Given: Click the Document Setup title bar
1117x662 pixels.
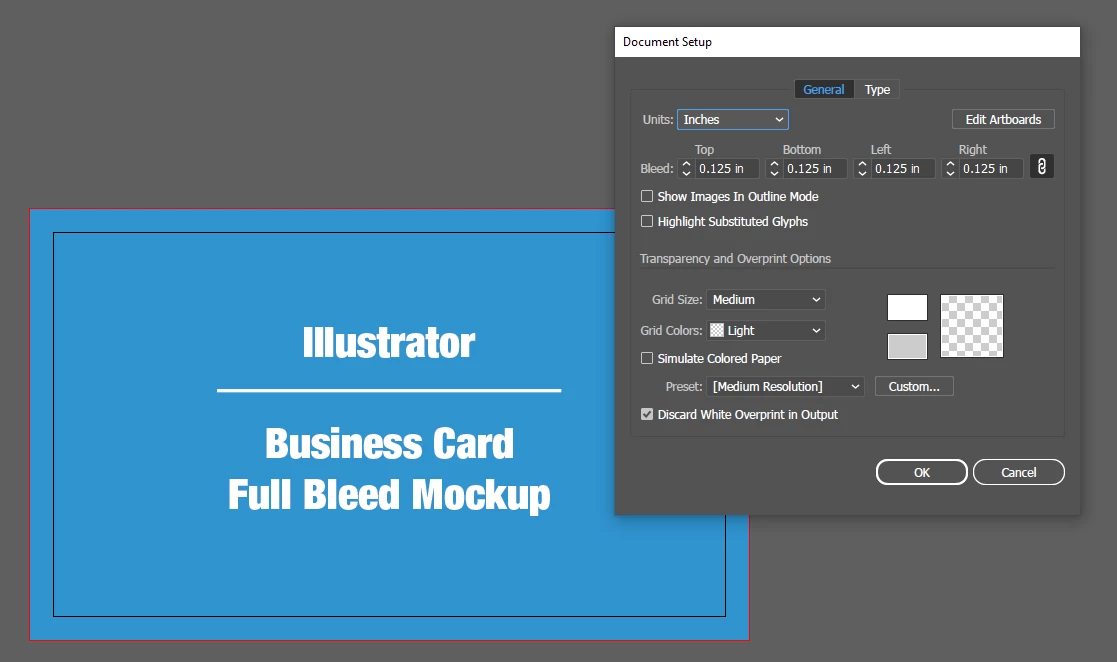Looking at the screenshot, I should [847, 42].
